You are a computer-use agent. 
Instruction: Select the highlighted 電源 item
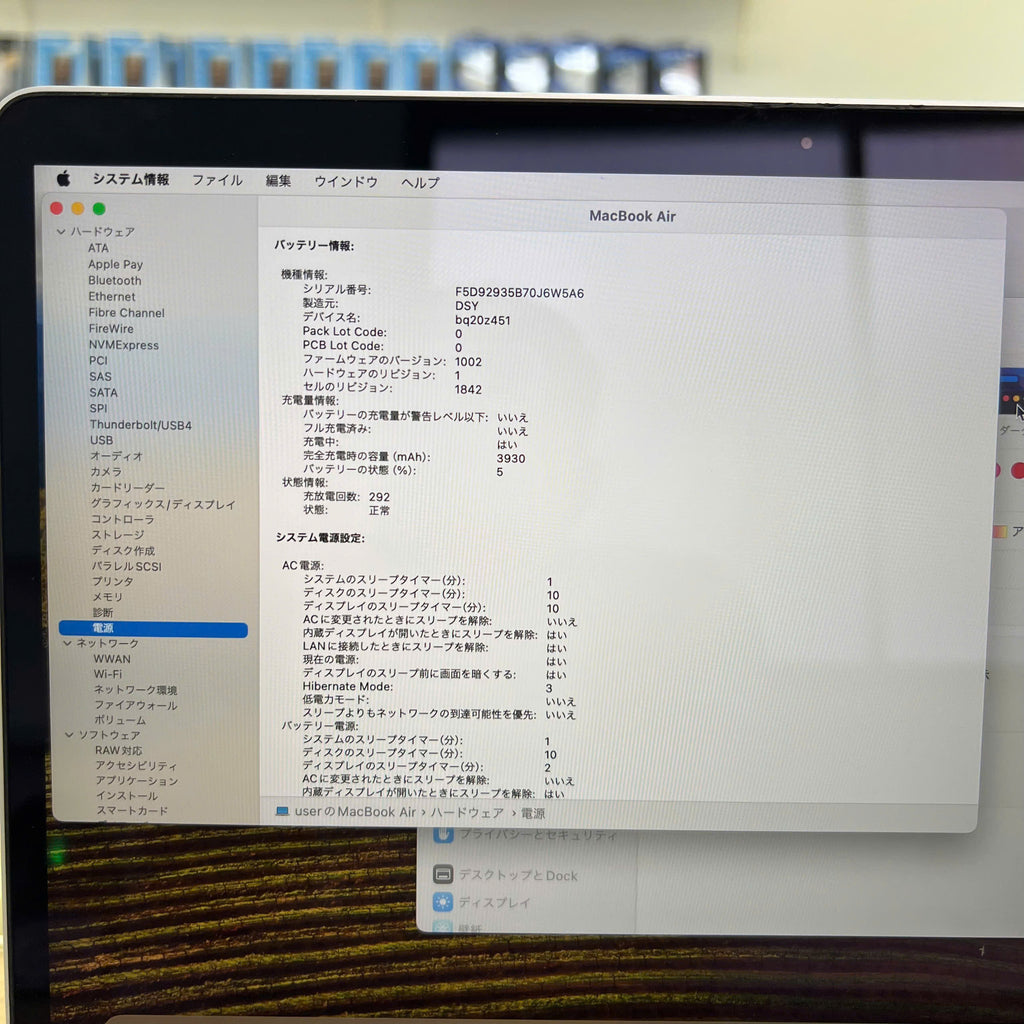(153, 628)
